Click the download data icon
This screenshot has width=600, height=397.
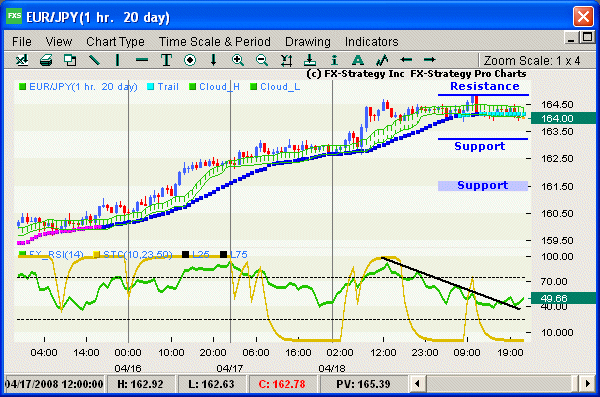click(310, 60)
